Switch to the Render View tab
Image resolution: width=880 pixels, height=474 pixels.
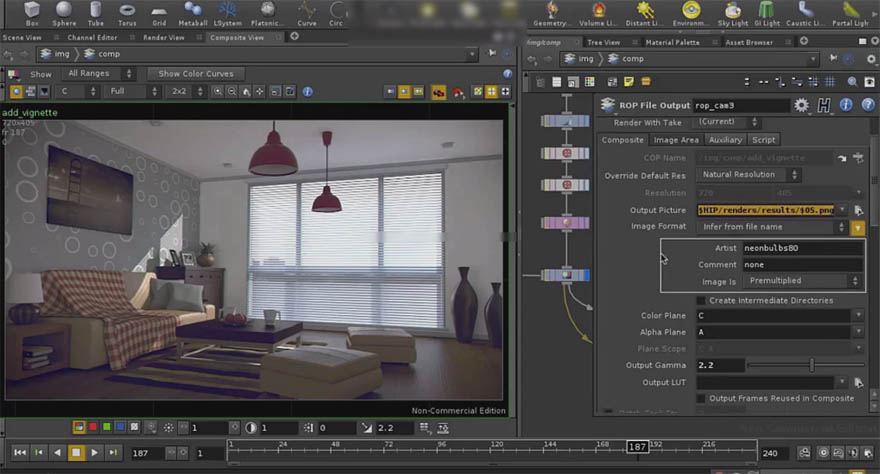click(x=163, y=38)
